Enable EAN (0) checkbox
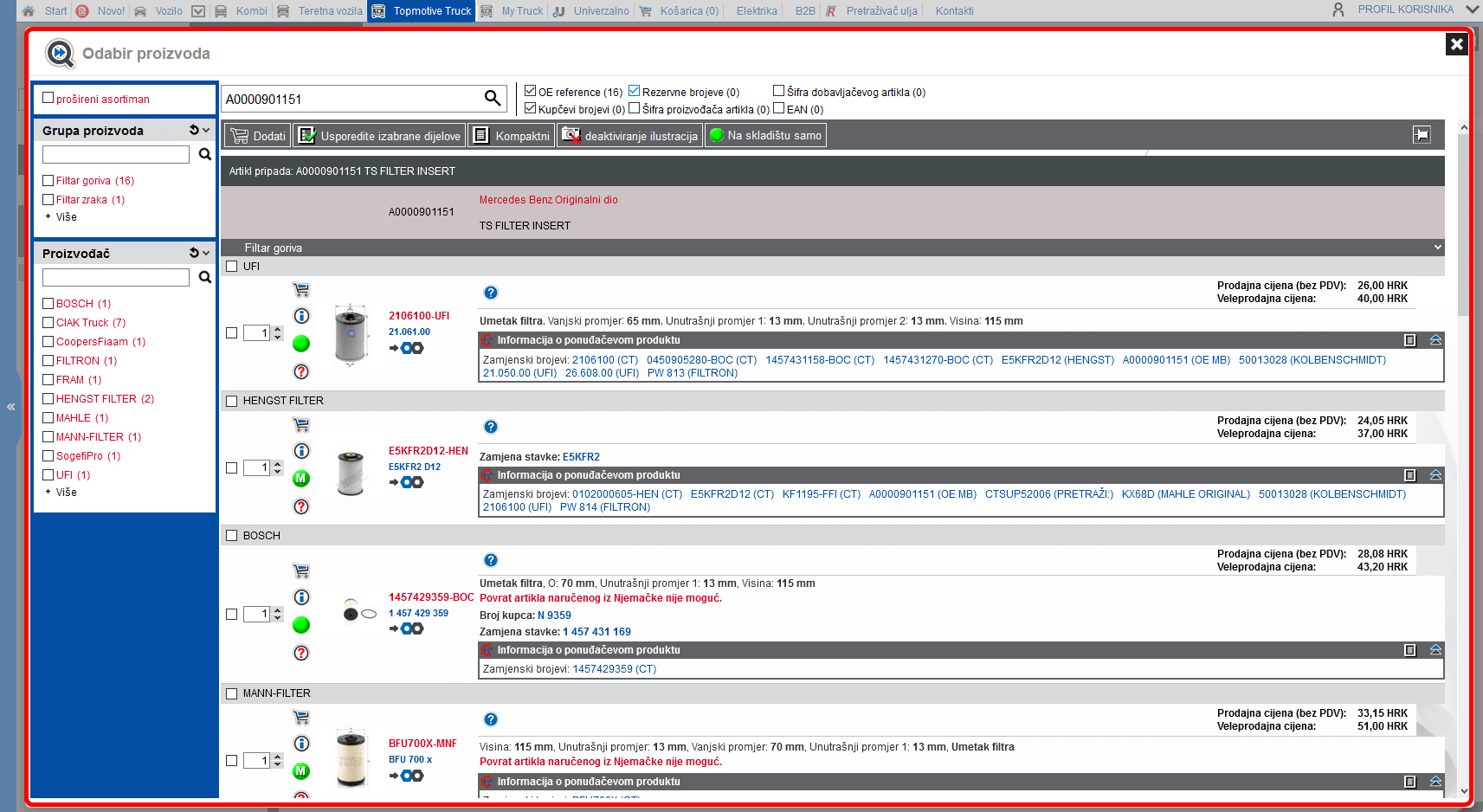The height and width of the screenshot is (812, 1483). pos(779,108)
